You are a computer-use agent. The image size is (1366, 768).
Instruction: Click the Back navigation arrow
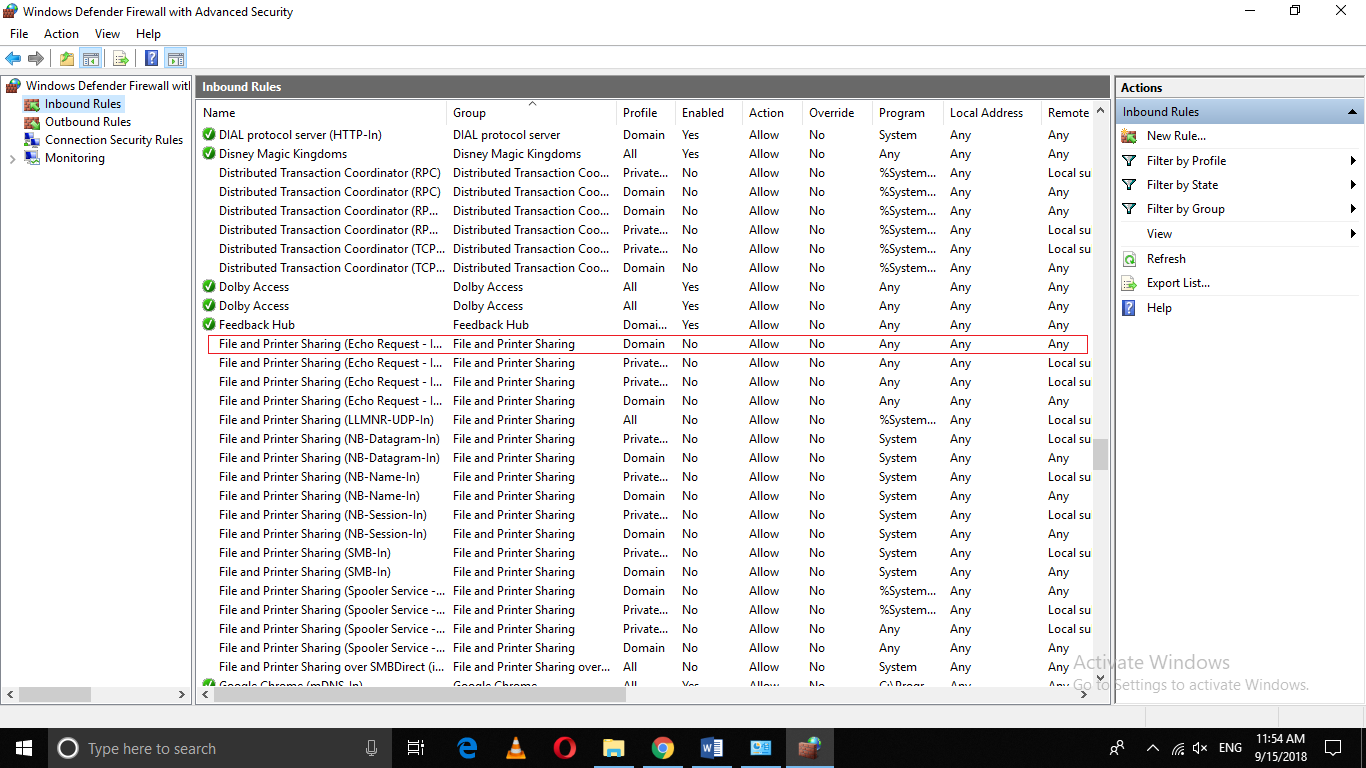(13, 58)
